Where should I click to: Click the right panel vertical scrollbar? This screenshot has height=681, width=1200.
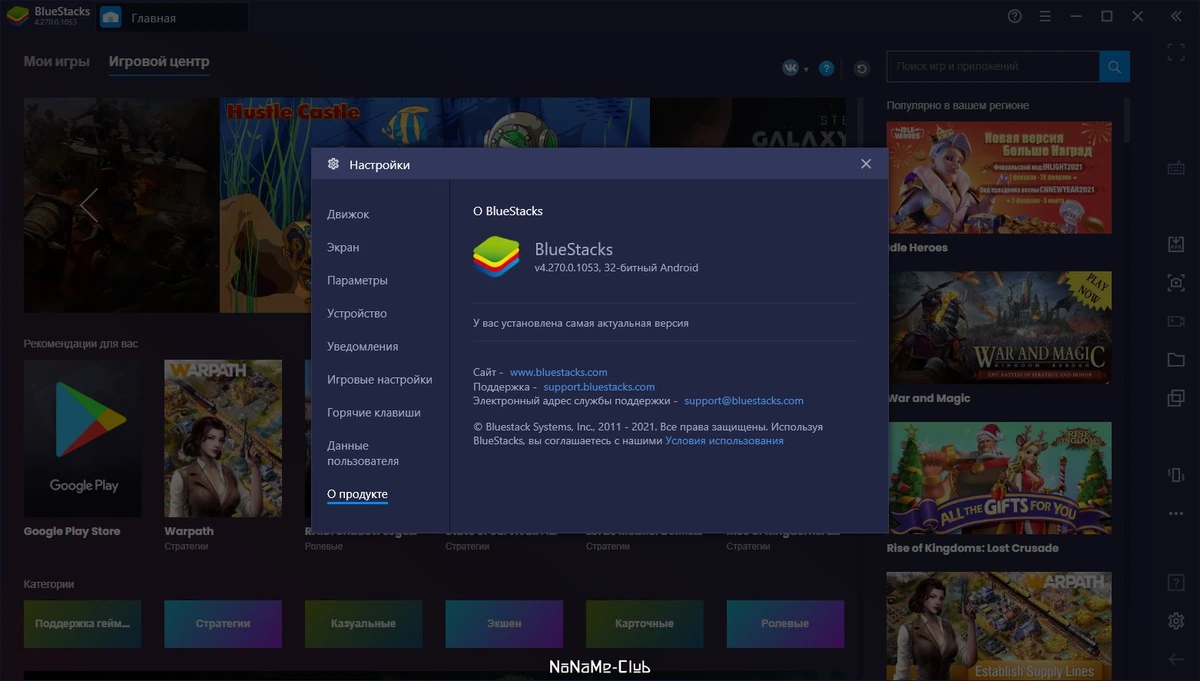click(x=1127, y=119)
